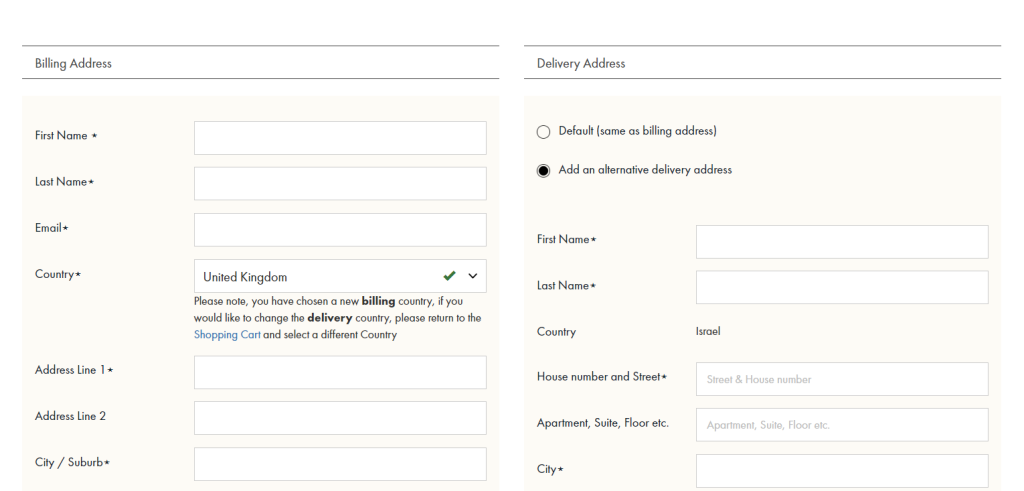Click the Address Line 1 input
The image size is (1024, 491).
(340, 372)
